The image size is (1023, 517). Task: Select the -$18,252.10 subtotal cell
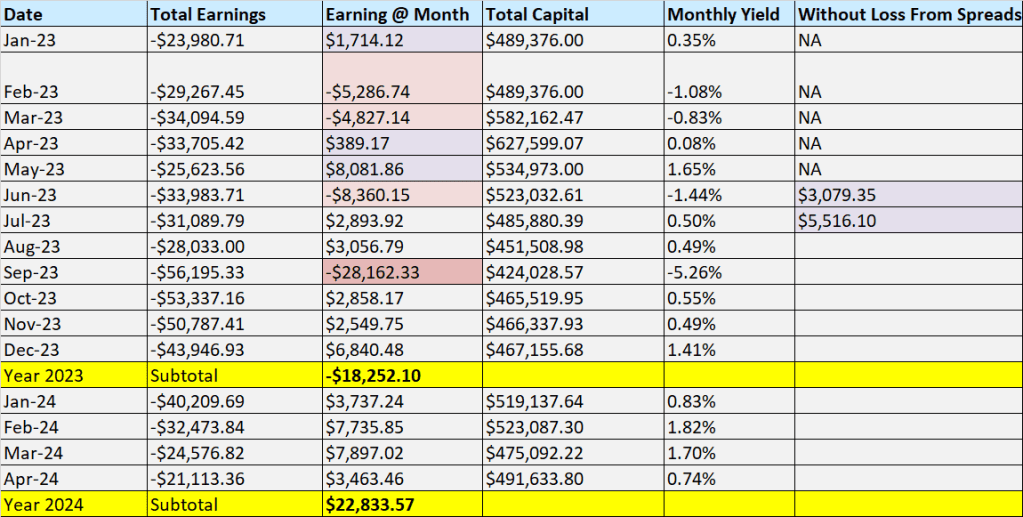point(402,376)
